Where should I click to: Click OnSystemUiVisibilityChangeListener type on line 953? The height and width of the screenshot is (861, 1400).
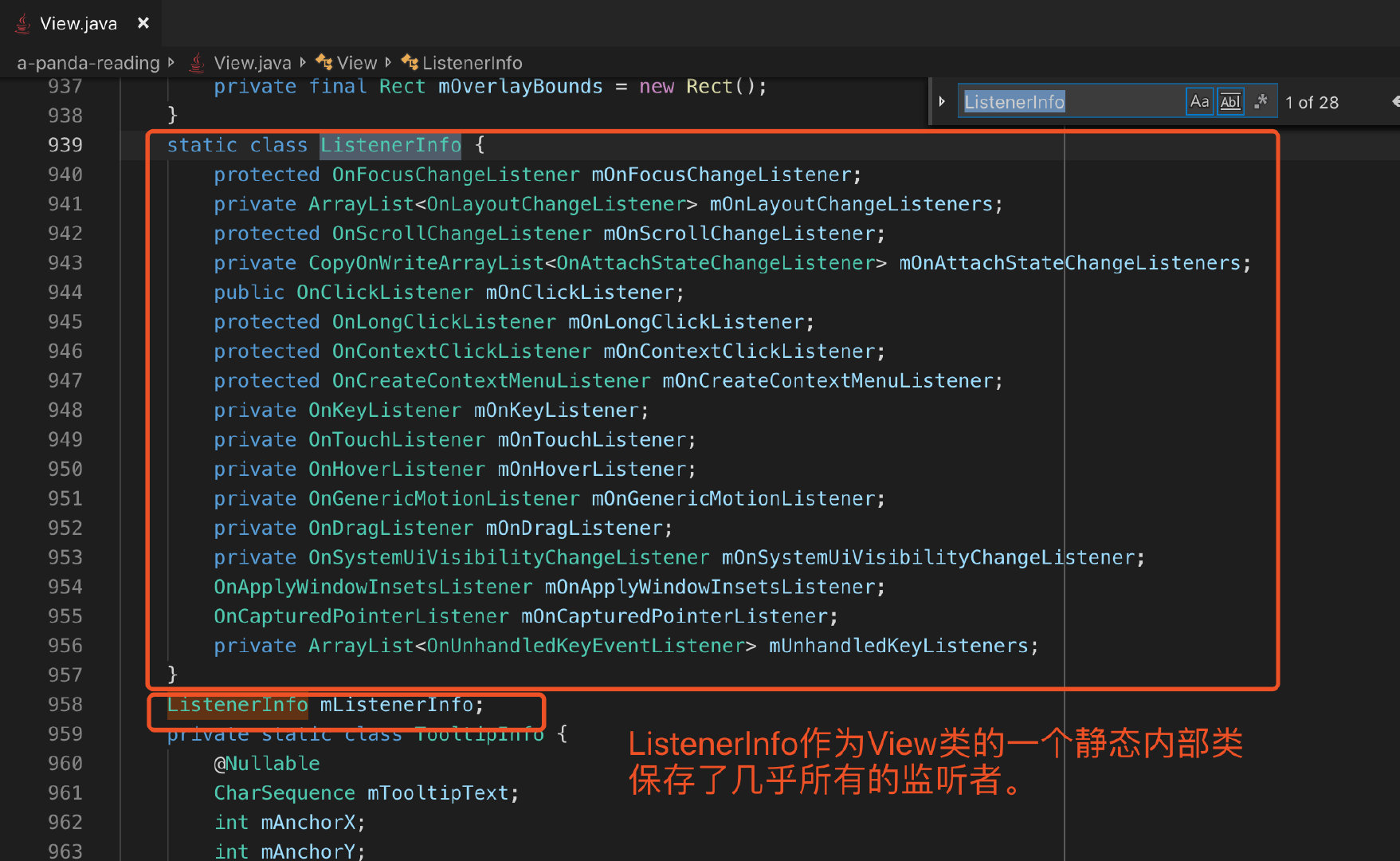tap(508, 558)
